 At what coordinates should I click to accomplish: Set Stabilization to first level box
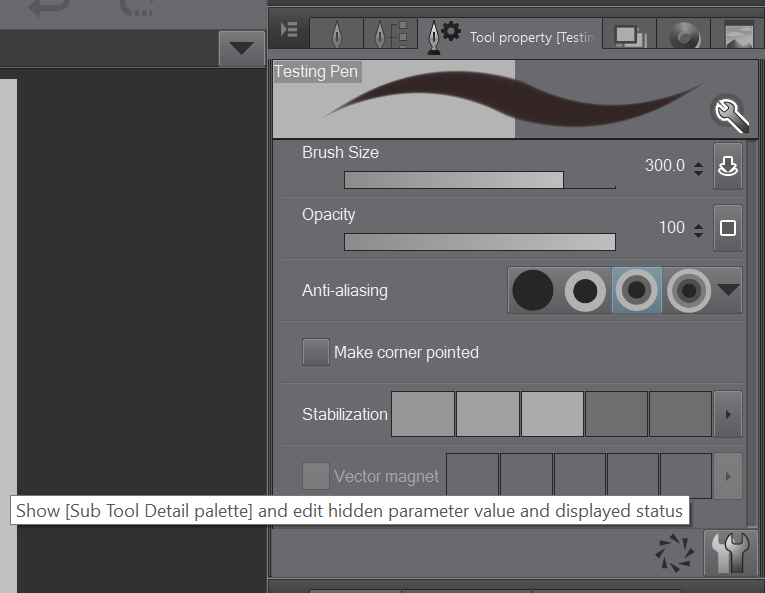click(423, 414)
